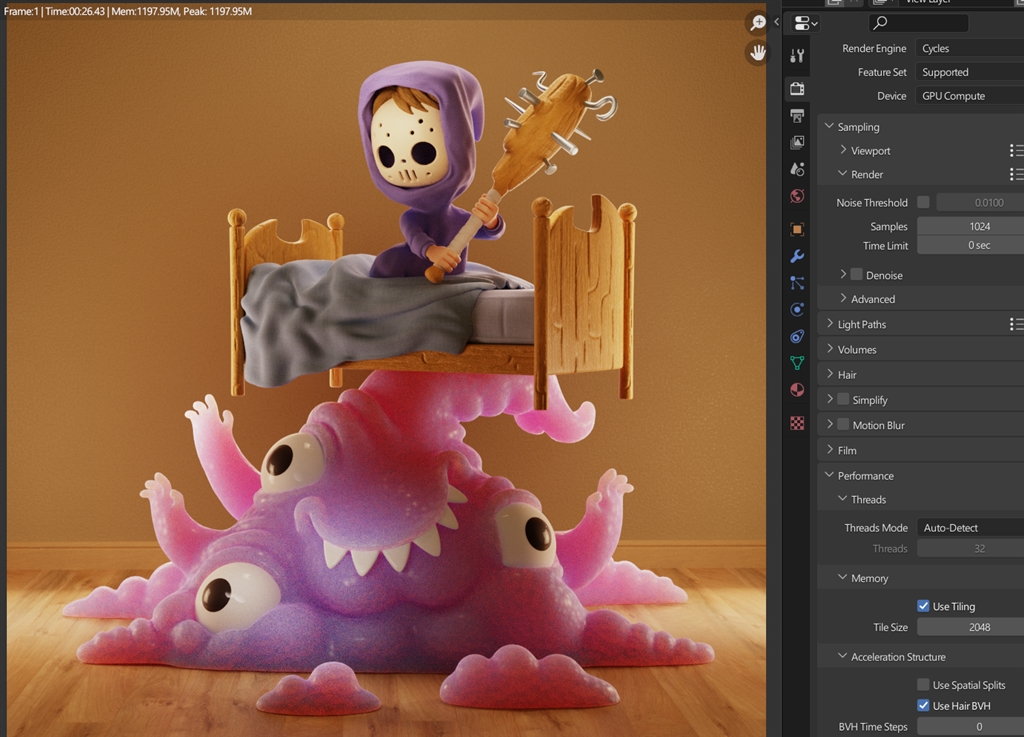
Task: Enable Use Spatial Splits option
Action: (x=923, y=685)
